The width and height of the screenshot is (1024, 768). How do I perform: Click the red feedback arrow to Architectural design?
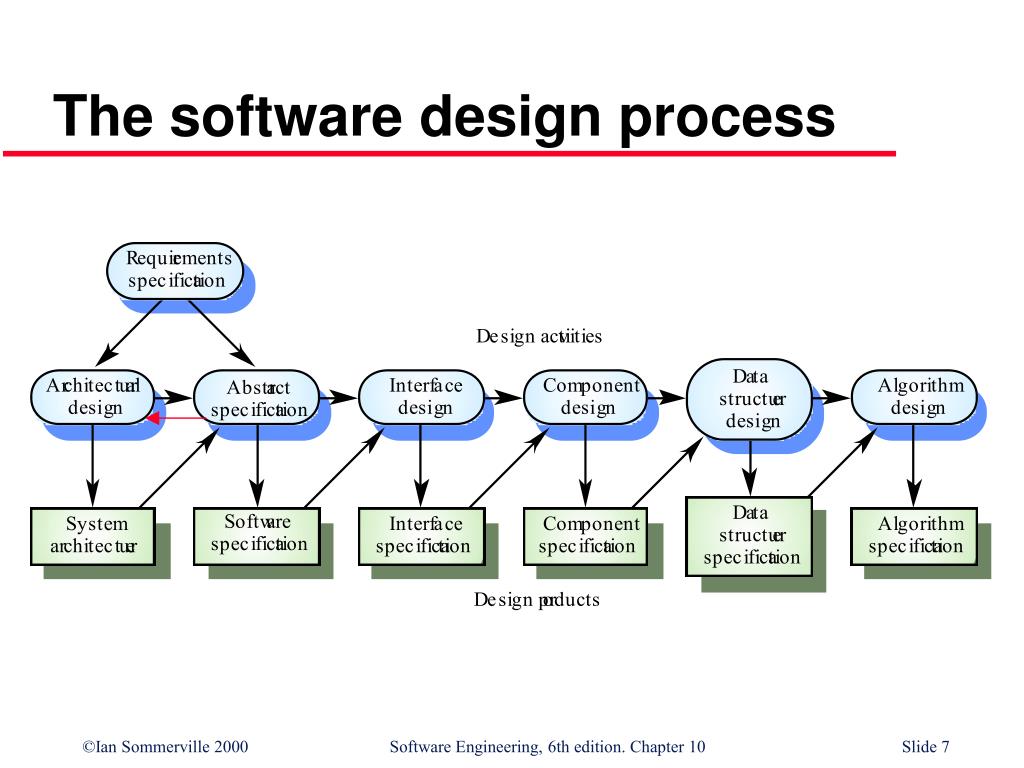[175, 418]
